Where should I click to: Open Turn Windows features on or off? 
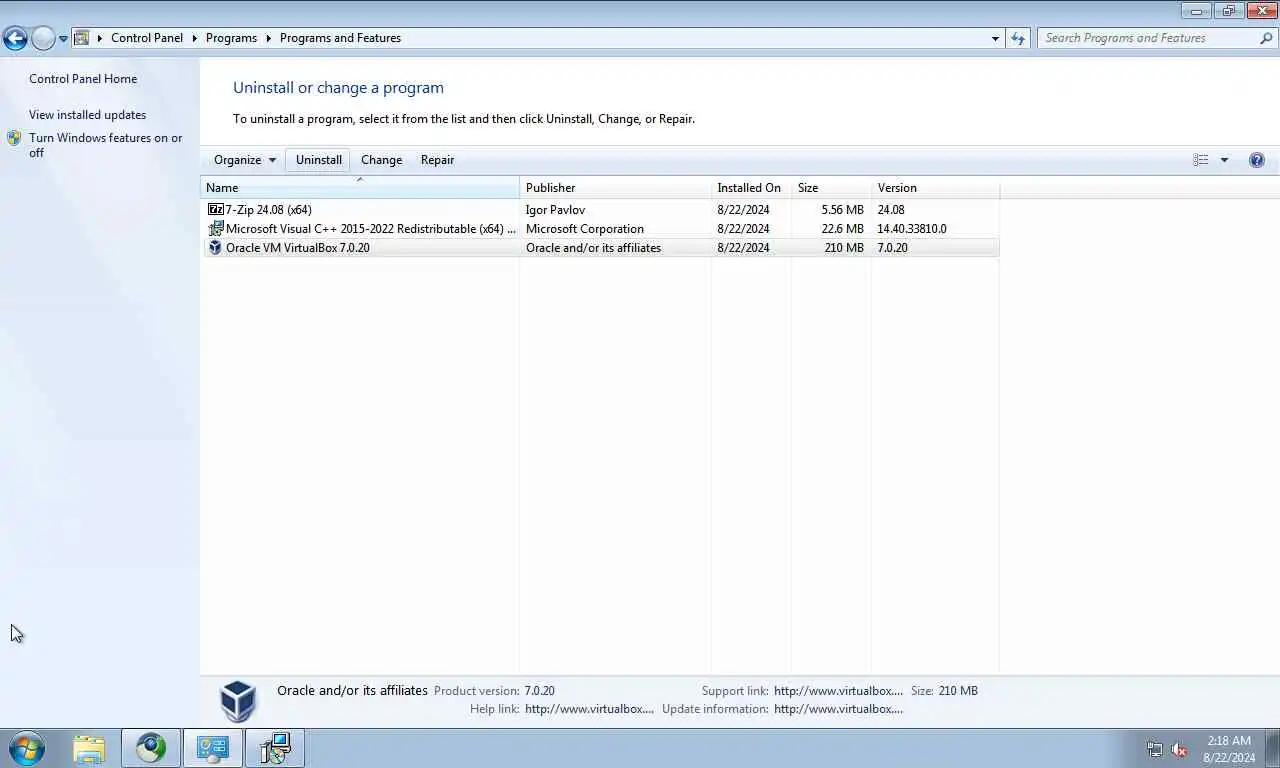[x=106, y=145]
